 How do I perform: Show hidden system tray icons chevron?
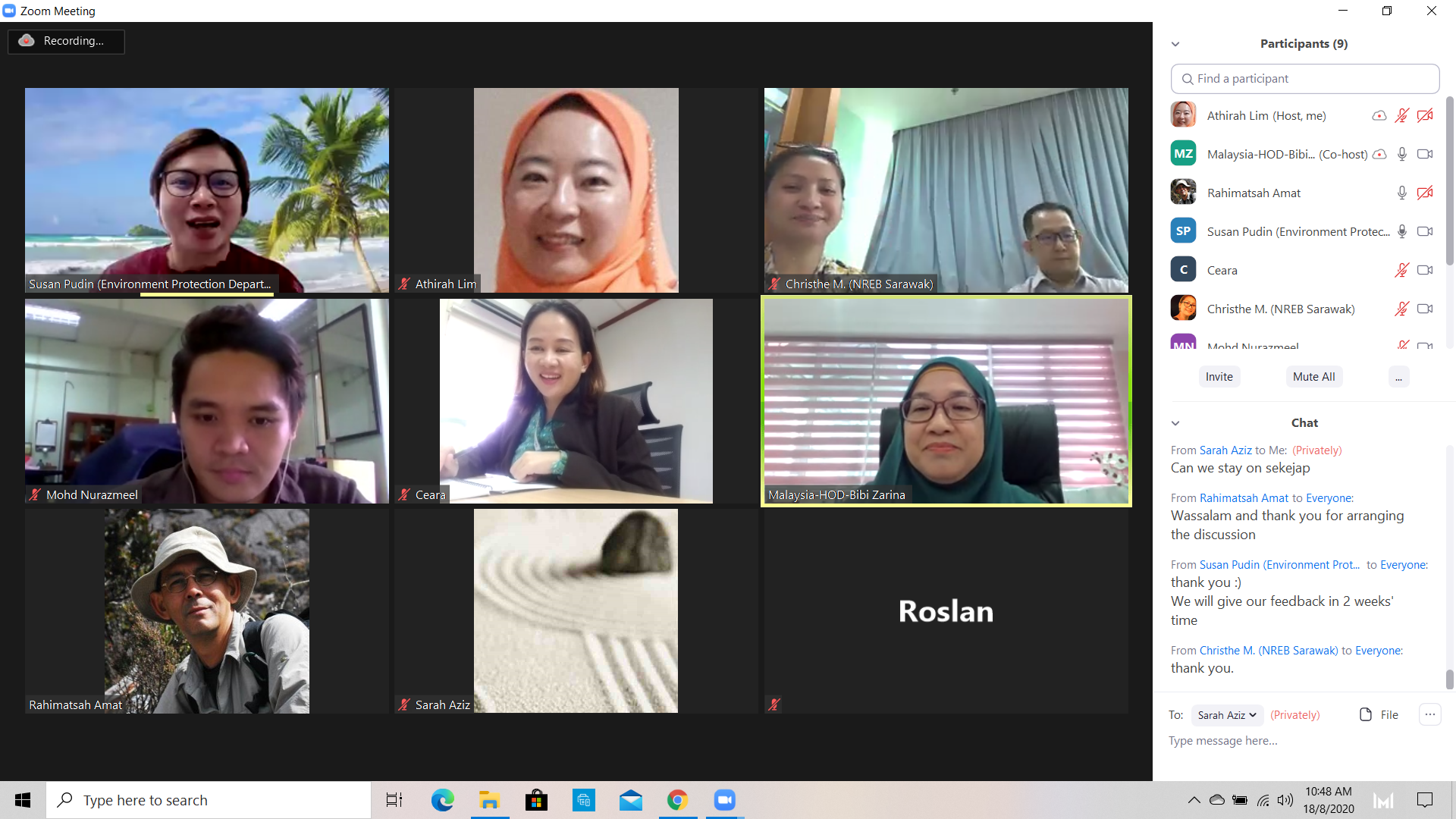[1194, 800]
